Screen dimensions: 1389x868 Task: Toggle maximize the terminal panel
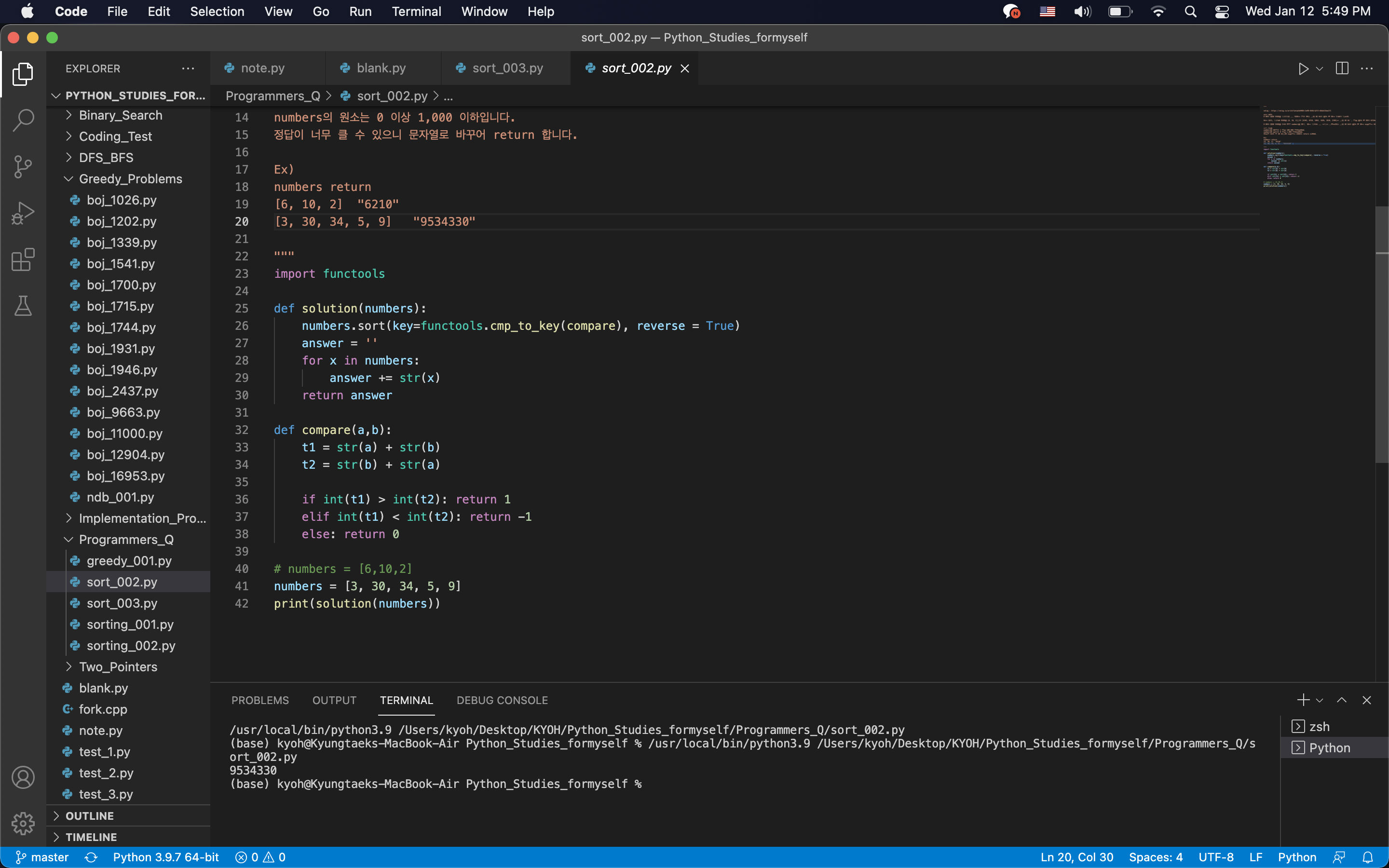point(1341,700)
